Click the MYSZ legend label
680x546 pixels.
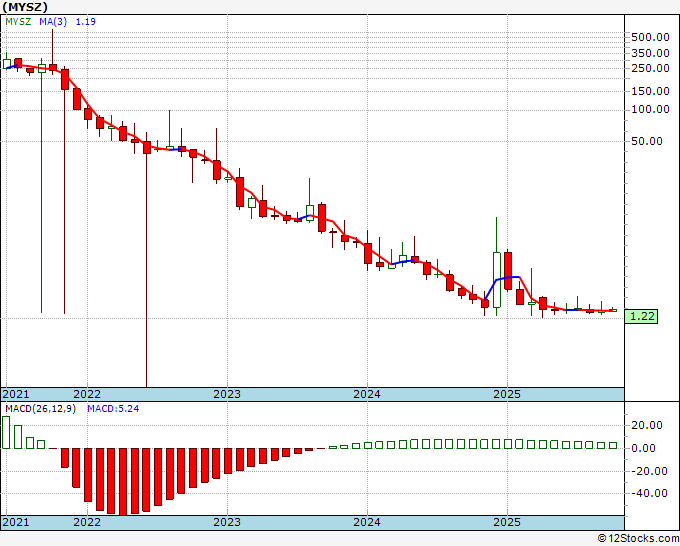pos(18,22)
